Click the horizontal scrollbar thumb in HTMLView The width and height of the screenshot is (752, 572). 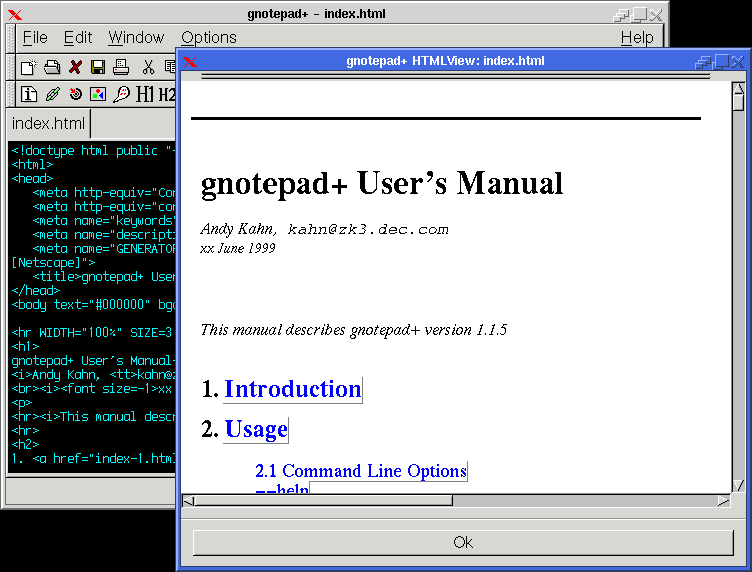tap(324, 501)
